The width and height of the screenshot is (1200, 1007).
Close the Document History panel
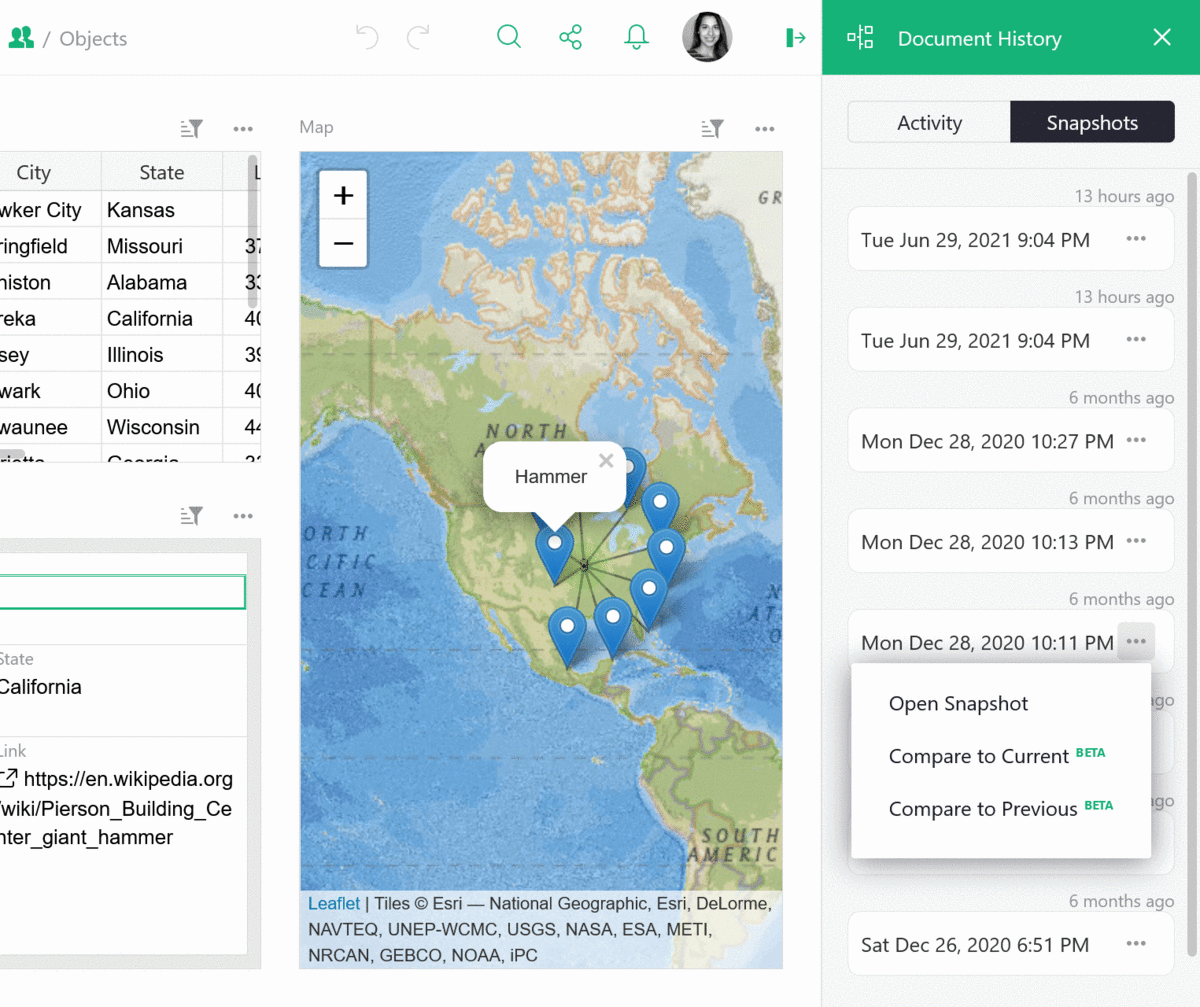click(x=1161, y=38)
